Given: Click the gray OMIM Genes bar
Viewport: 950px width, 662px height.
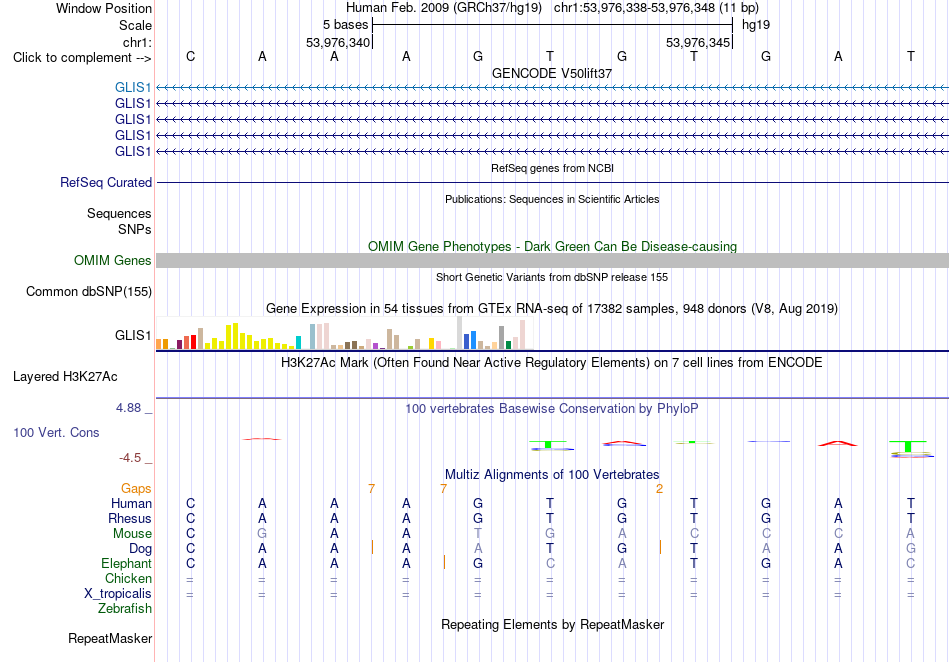Looking at the screenshot, I should pos(552,260).
